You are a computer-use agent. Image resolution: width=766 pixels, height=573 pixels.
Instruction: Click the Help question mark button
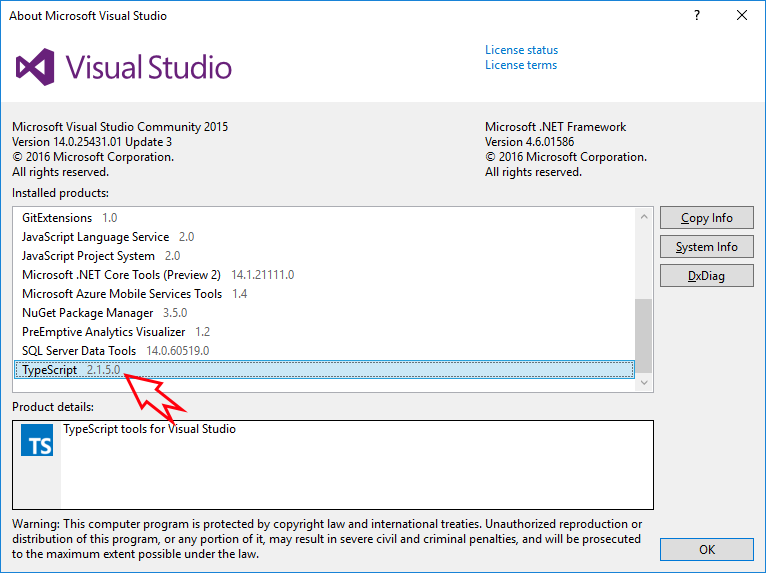pyautogui.click(x=696, y=16)
